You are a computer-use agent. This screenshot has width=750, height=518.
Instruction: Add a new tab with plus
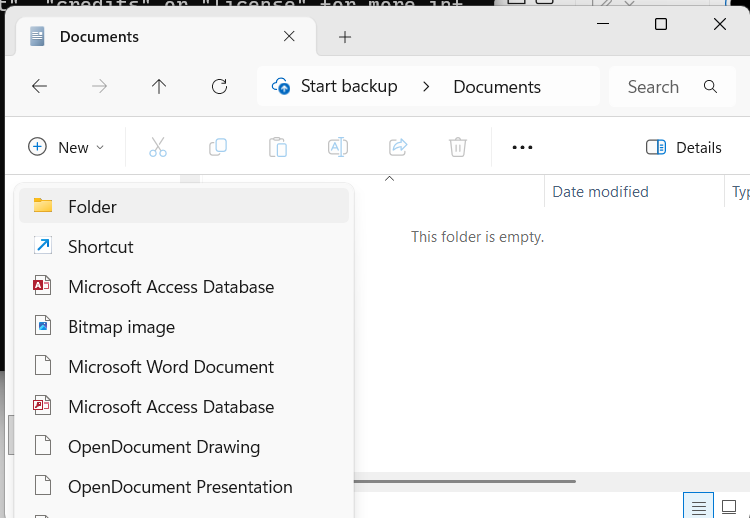(345, 37)
